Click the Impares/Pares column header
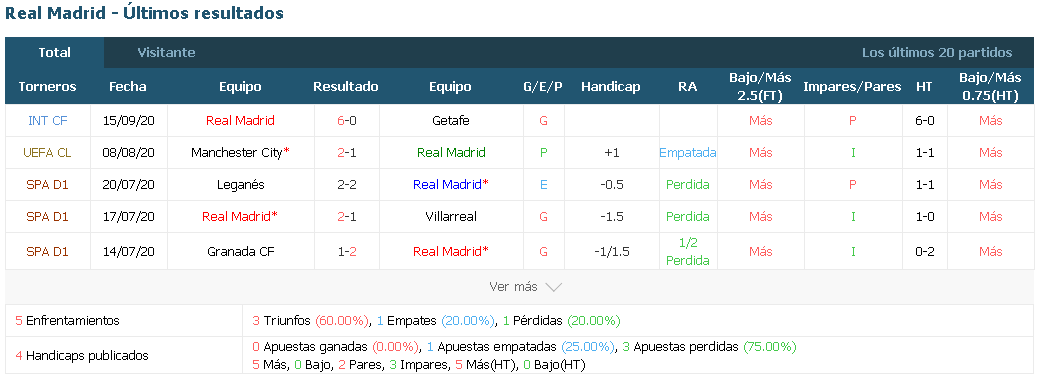Viewport: 1039px width, 379px height. click(853, 86)
